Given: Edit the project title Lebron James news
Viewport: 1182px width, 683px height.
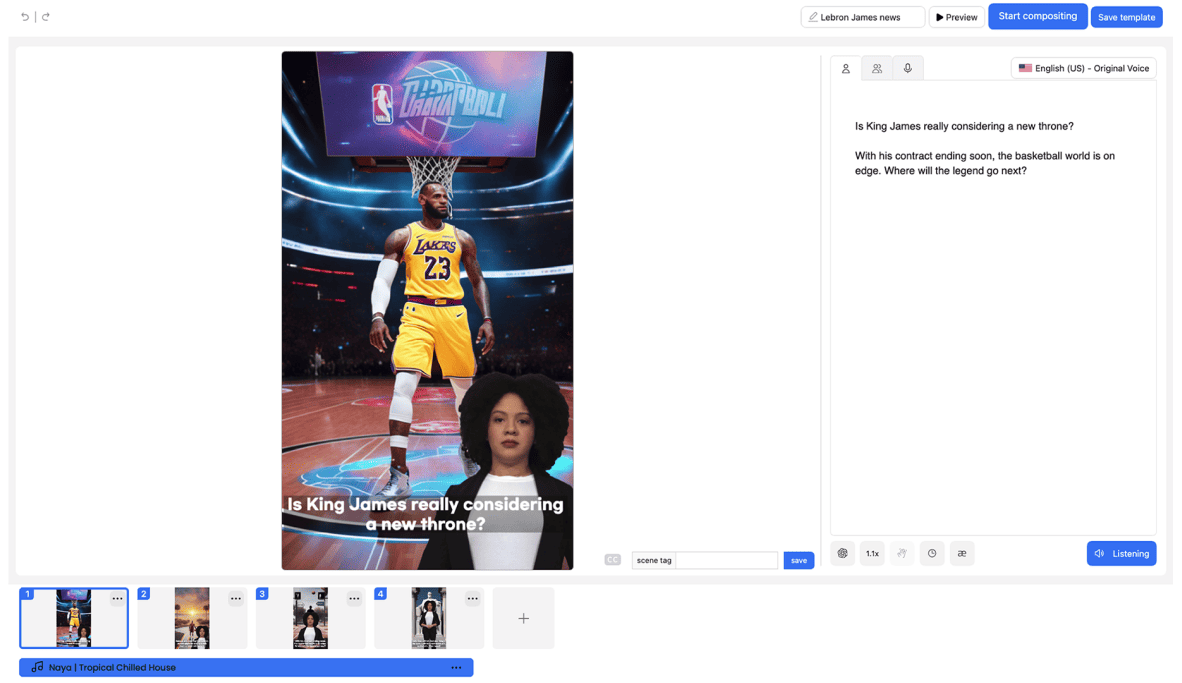Looking at the screenshot, I should 862,17.
